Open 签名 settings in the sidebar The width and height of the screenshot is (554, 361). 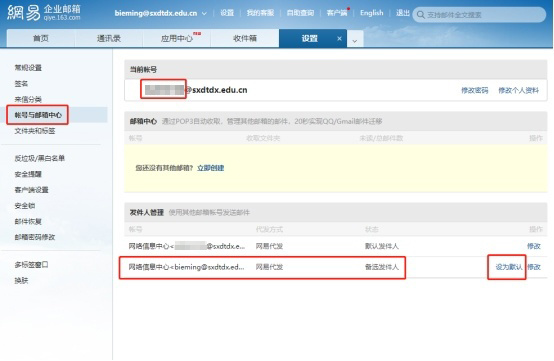(21, 84)
